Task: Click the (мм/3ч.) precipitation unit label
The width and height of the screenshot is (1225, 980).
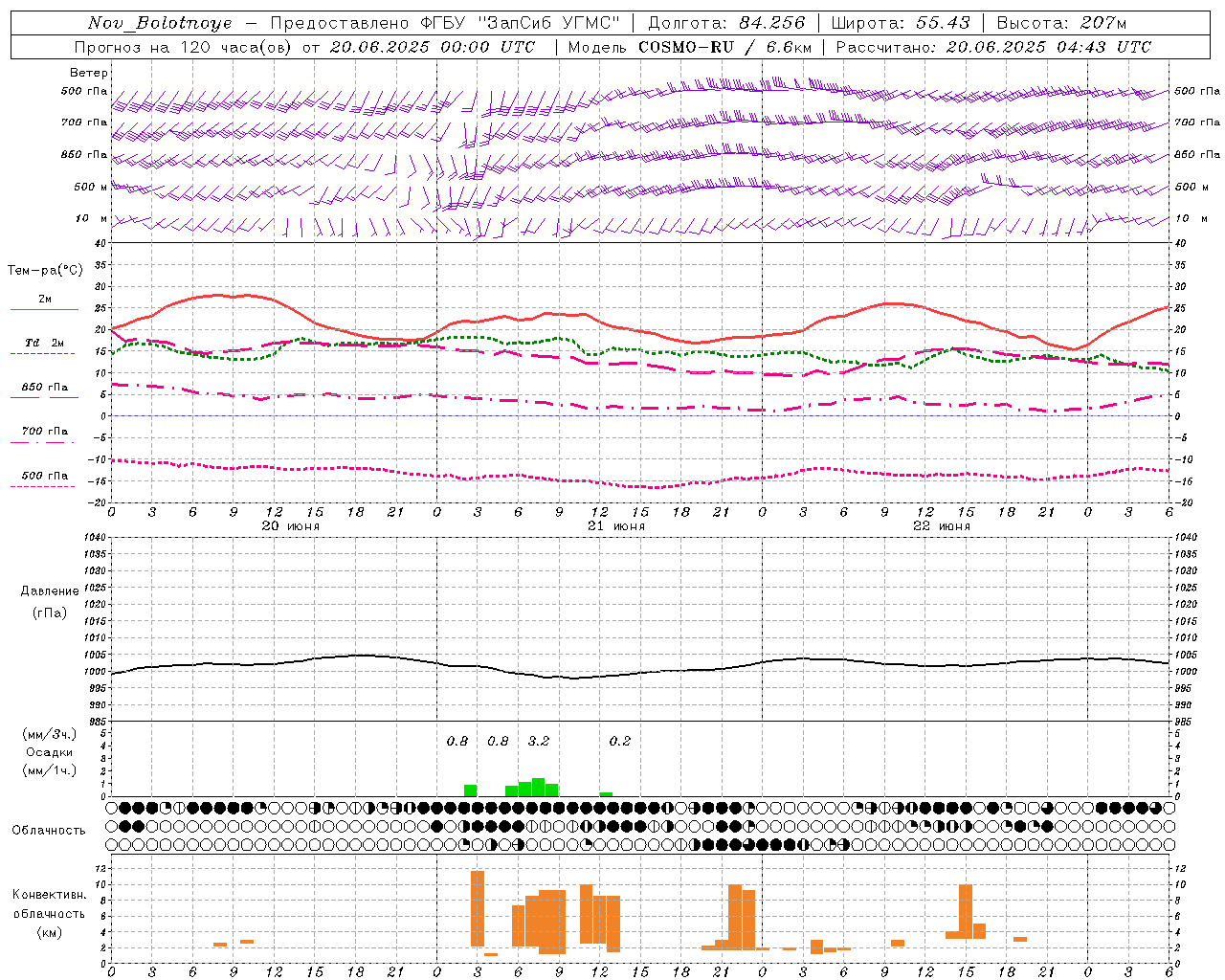Action: tap(50, 734)
